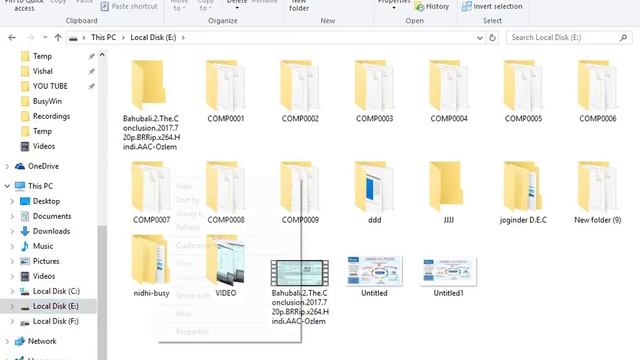The height and width of the screenshot is (360, 640).
Task: Select the New folder (9) icon
Action: coord(598,187)
